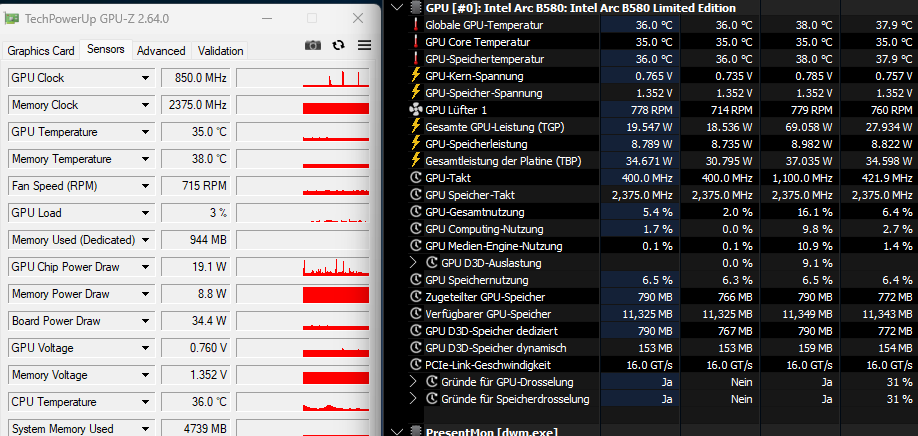Select the GPU Lüfter 1 row label

(456, 110)
